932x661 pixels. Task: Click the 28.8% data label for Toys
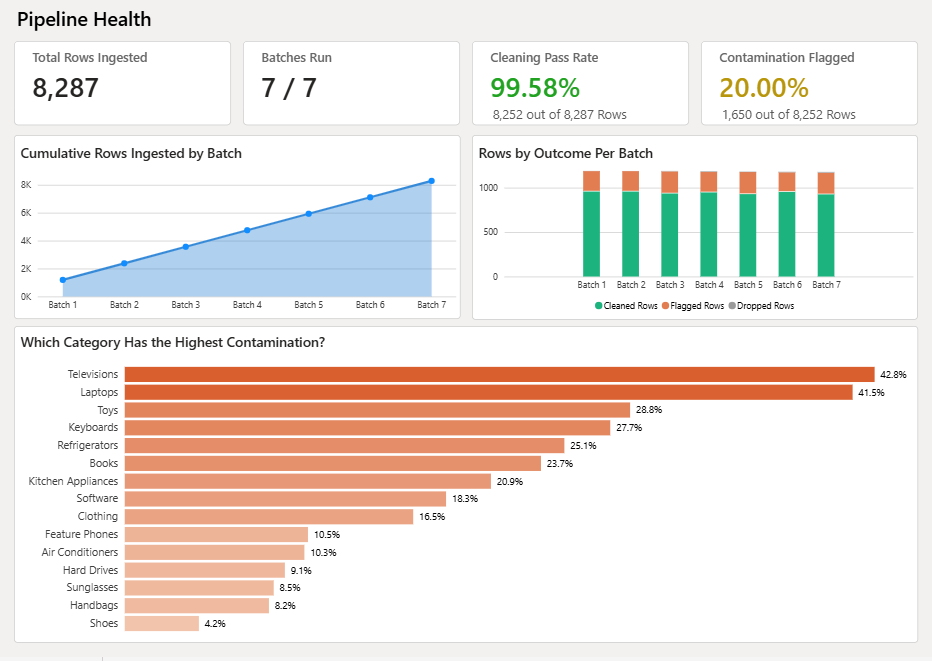pyautogui.click(x=648, y=410)
